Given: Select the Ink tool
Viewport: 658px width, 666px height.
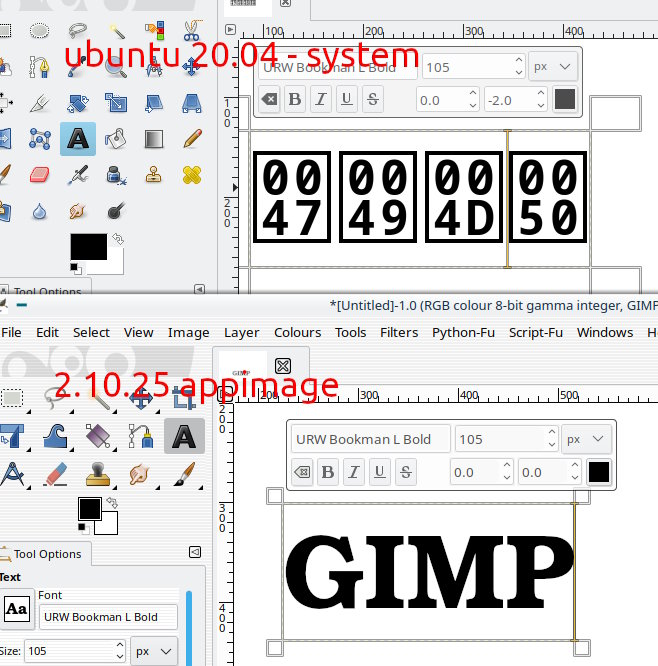Looking at the screenshot, I should pyautogui.click(x=116, y=175).
